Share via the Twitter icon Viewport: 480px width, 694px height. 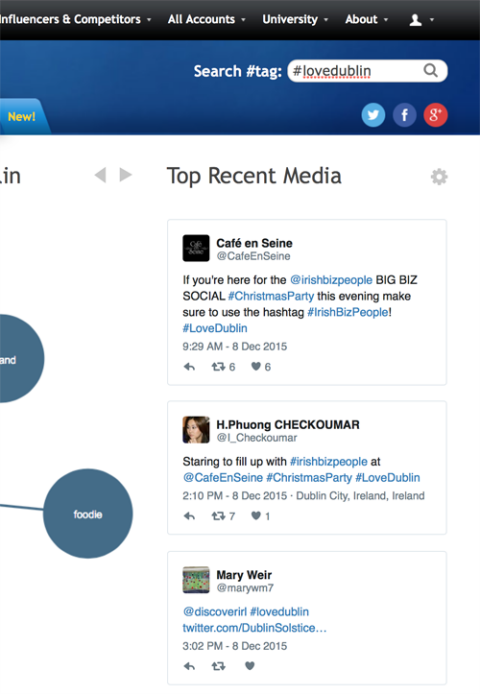click(x=373, y=115)
